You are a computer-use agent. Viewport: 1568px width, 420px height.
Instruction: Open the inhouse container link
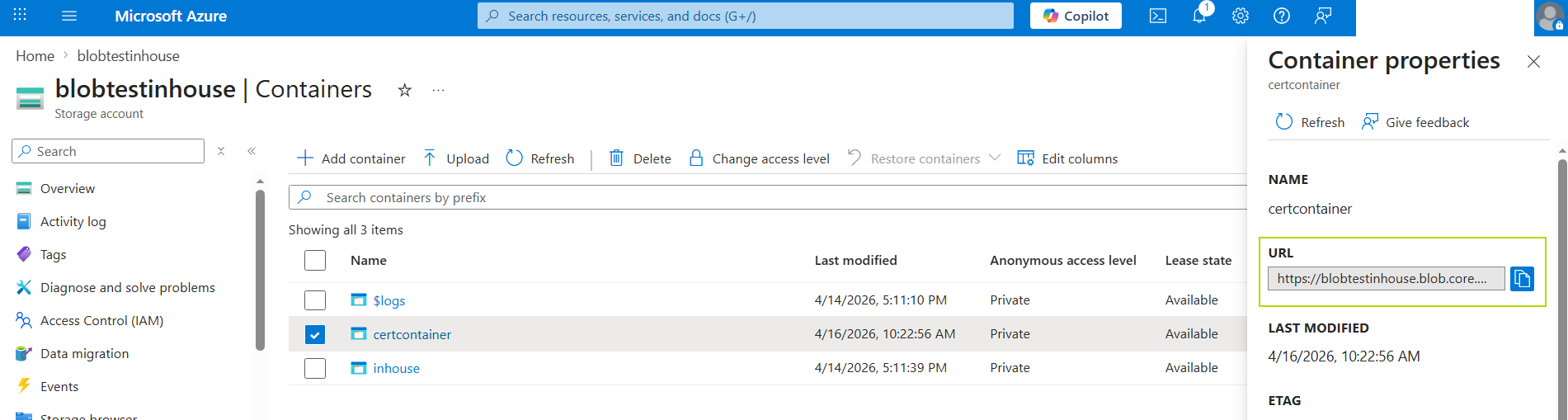pyautogui.click(x=396, y=368)
